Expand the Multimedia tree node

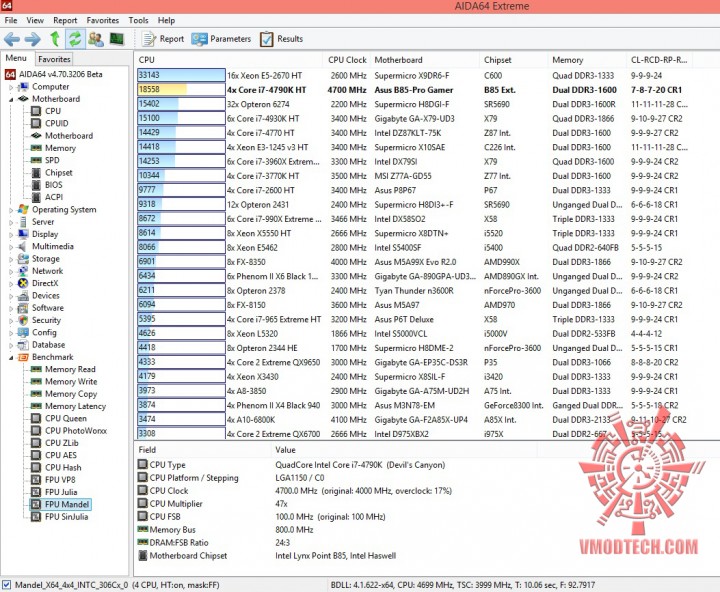[11, 247]
